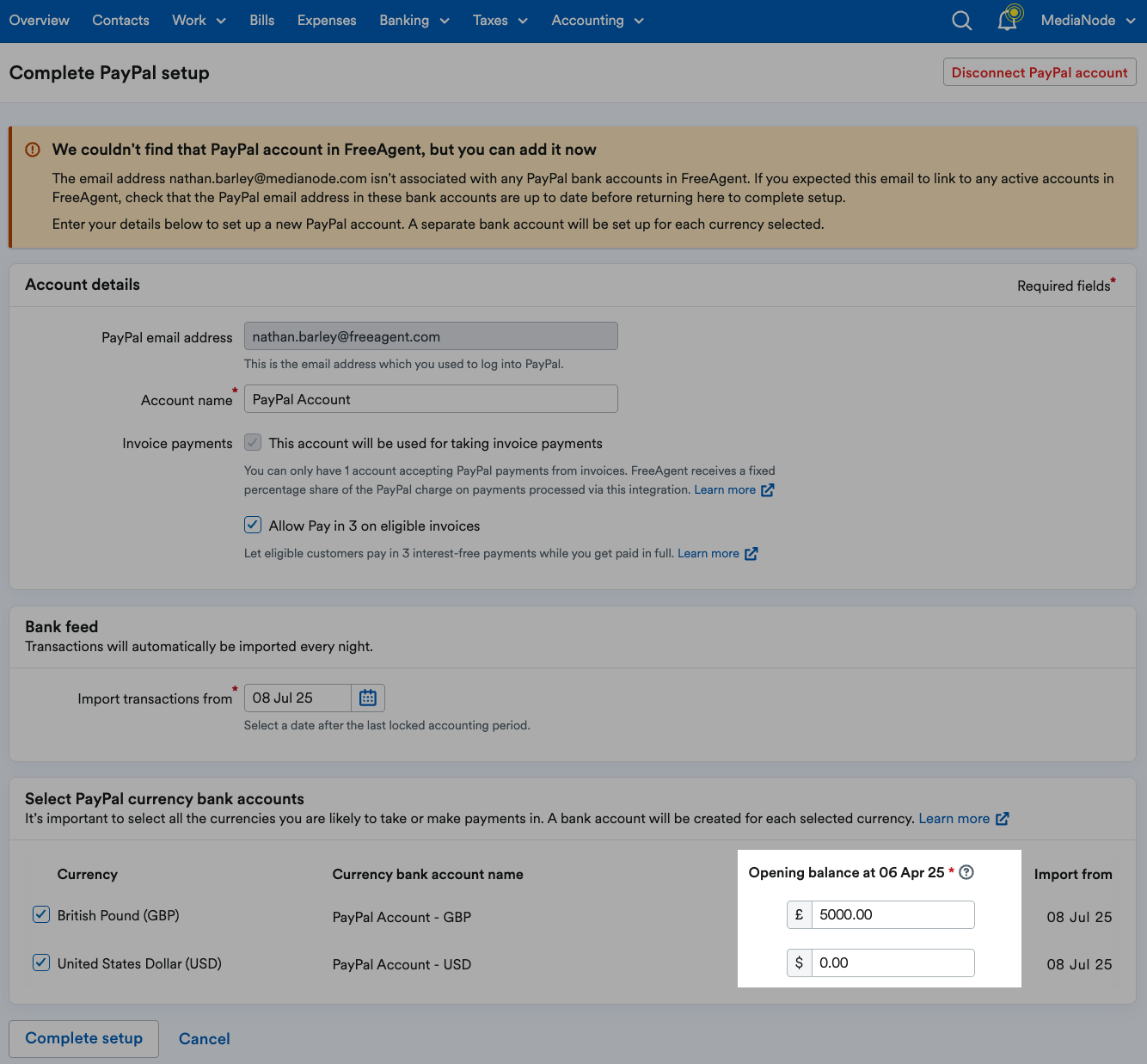
Task: Click the 'Account details' section heading
Action: [x=83, y=285]
